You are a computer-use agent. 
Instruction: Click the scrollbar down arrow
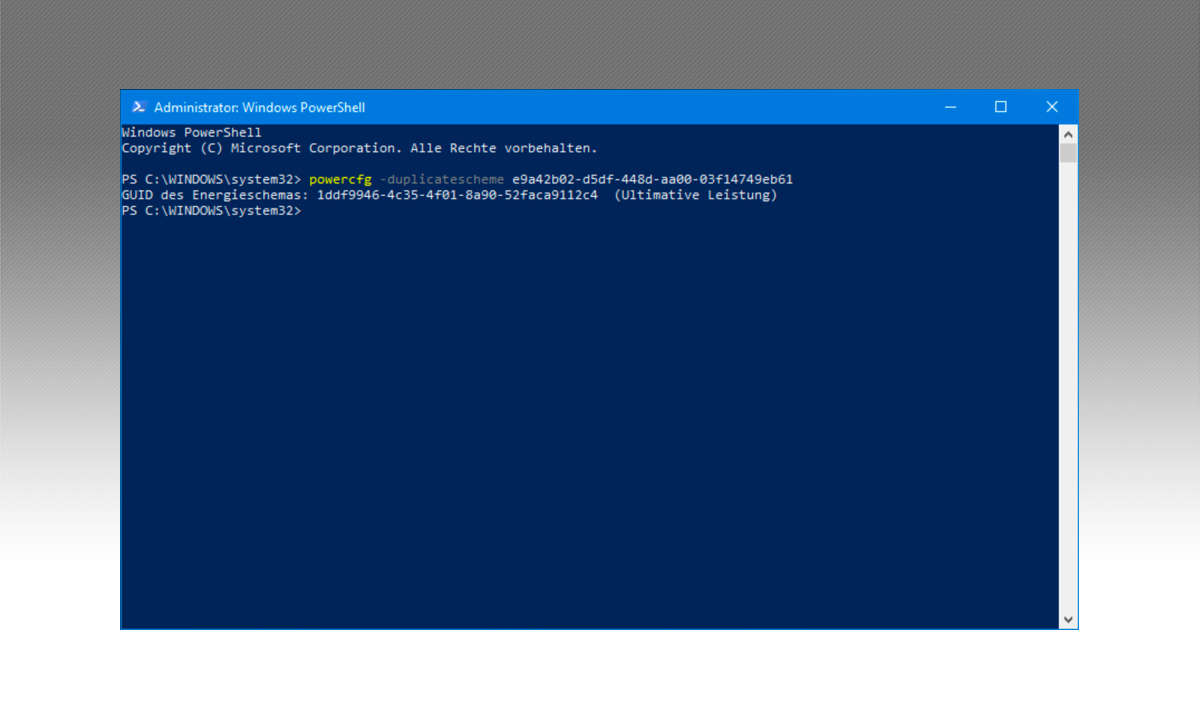(1068, 620)
